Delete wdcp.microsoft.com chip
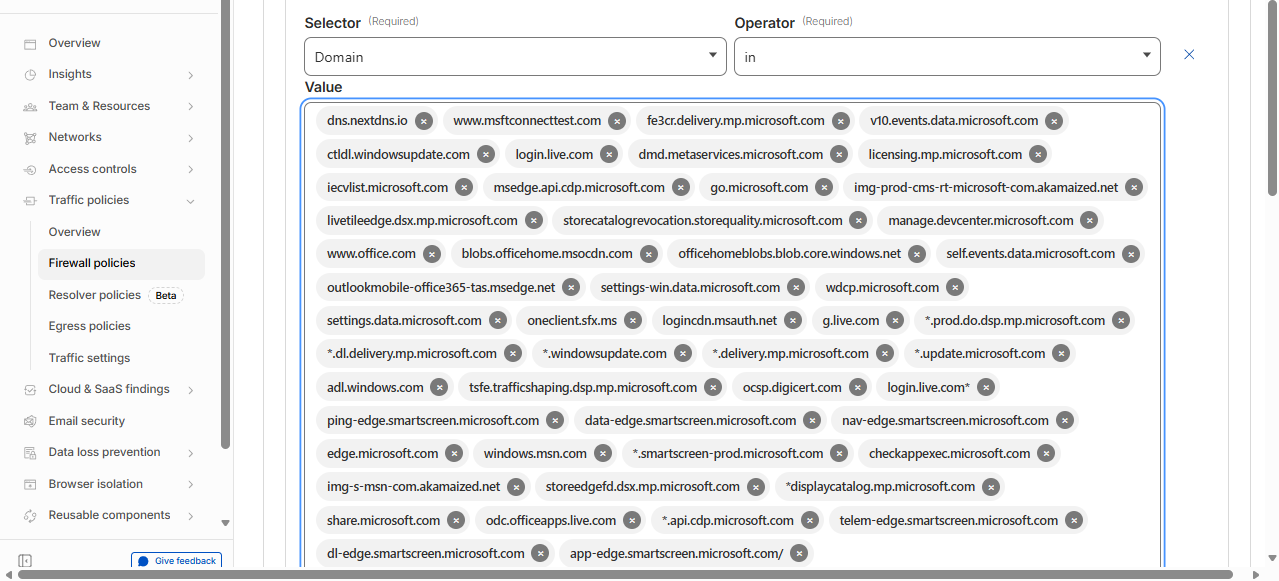Viewport: 1279px width, 581px height. tap(955, 288)
